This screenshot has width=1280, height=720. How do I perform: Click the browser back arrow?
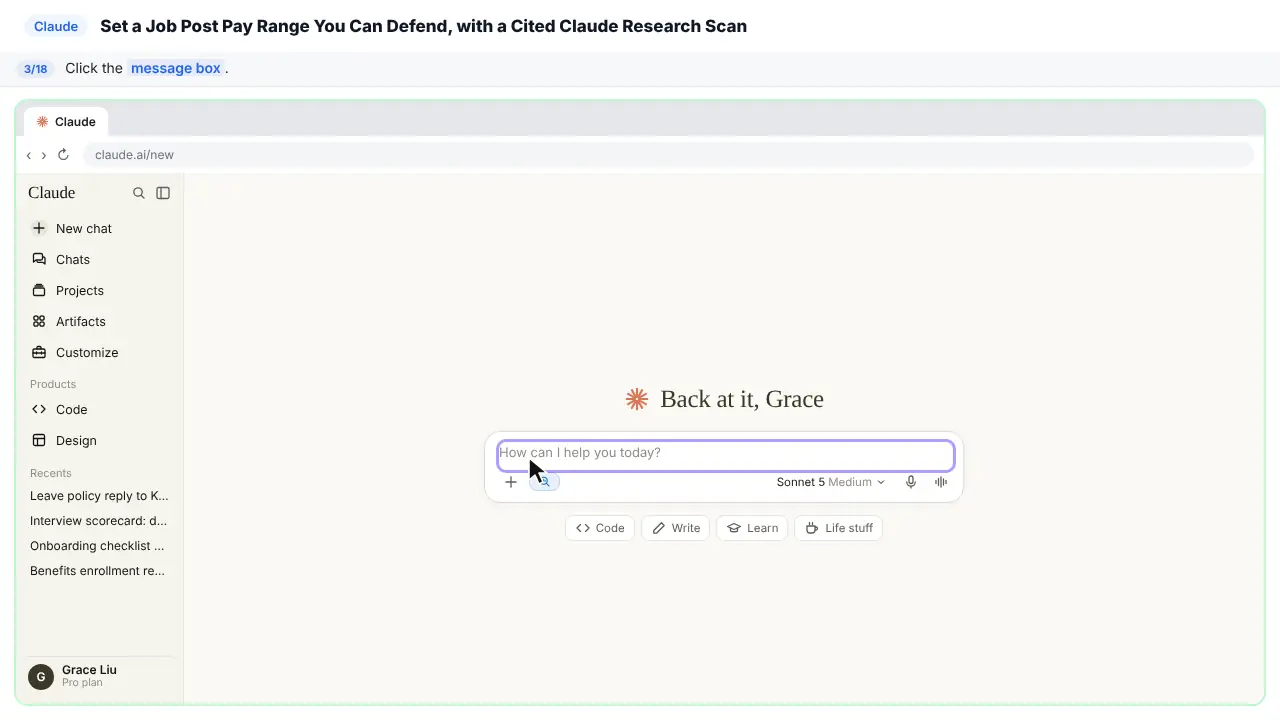(29, 155)
